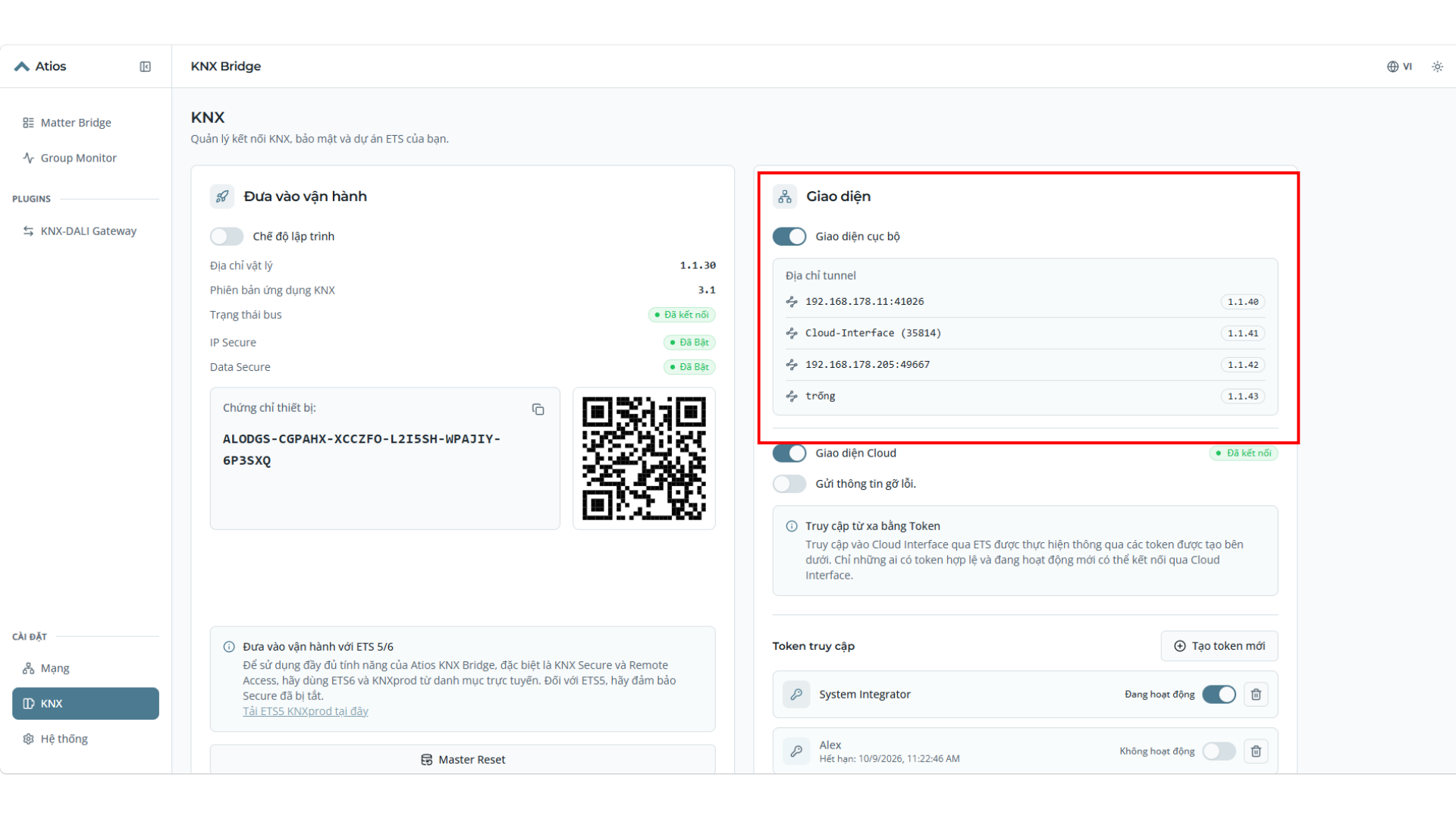Click tunnel icon for 192.168.178.11 row
The width and height of the screenshot is (1456, 819).
pos(792,302)
